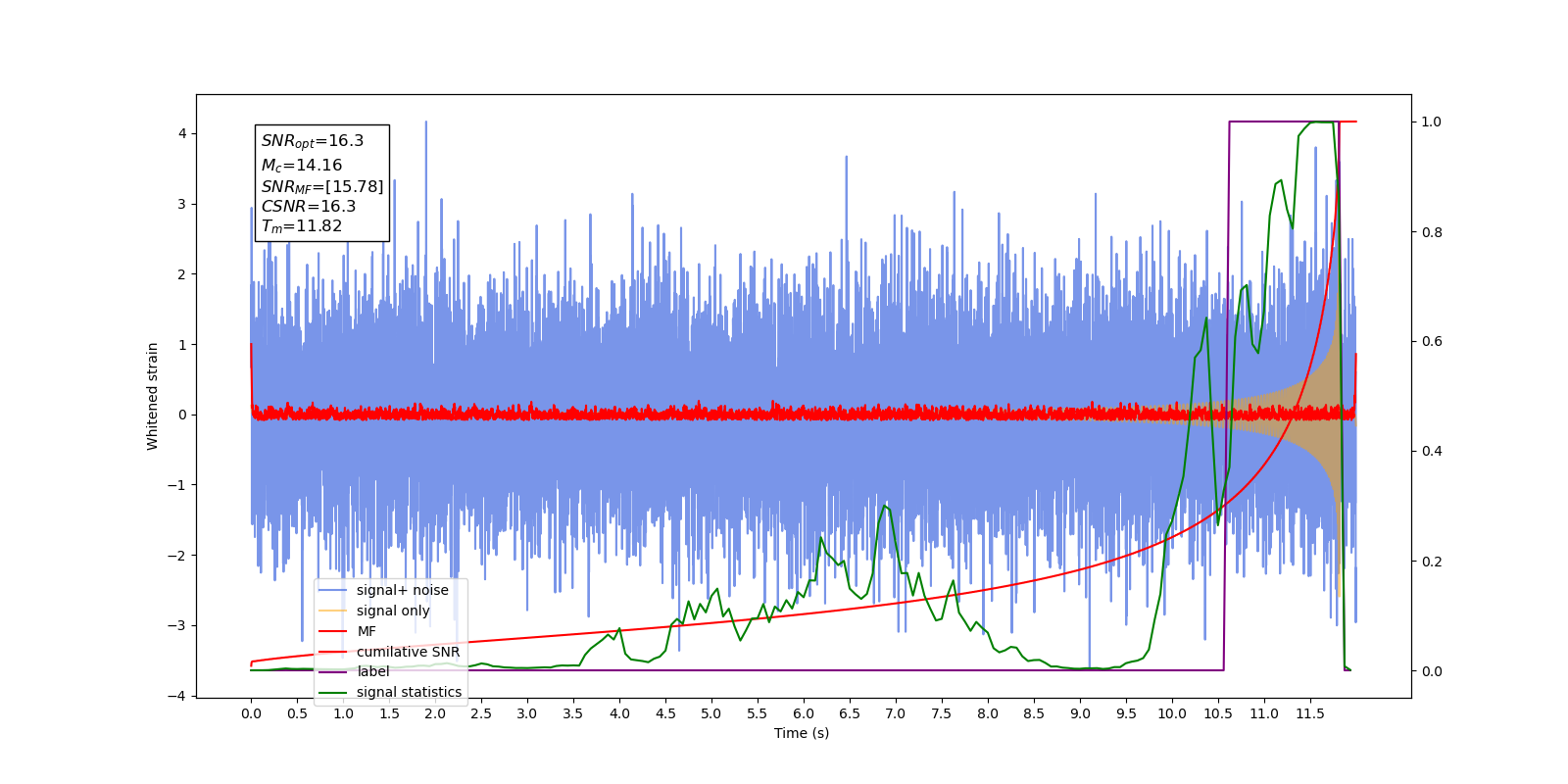The height and width of the screenshot is (784, 1568).
Task: Click the 1.0 tick on the right axis
Action: click(x=1432, y=122)
